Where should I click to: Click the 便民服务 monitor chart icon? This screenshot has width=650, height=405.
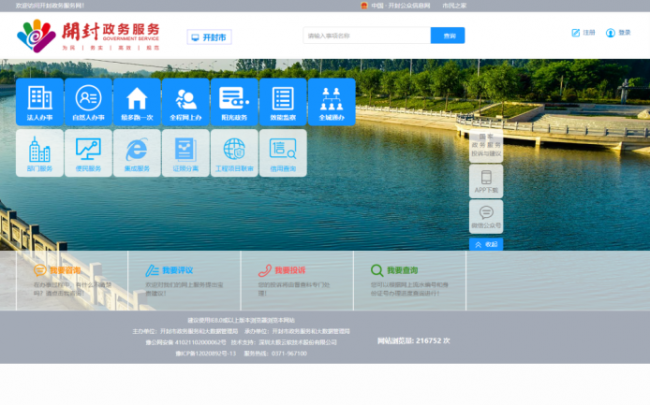coord(88,153)
